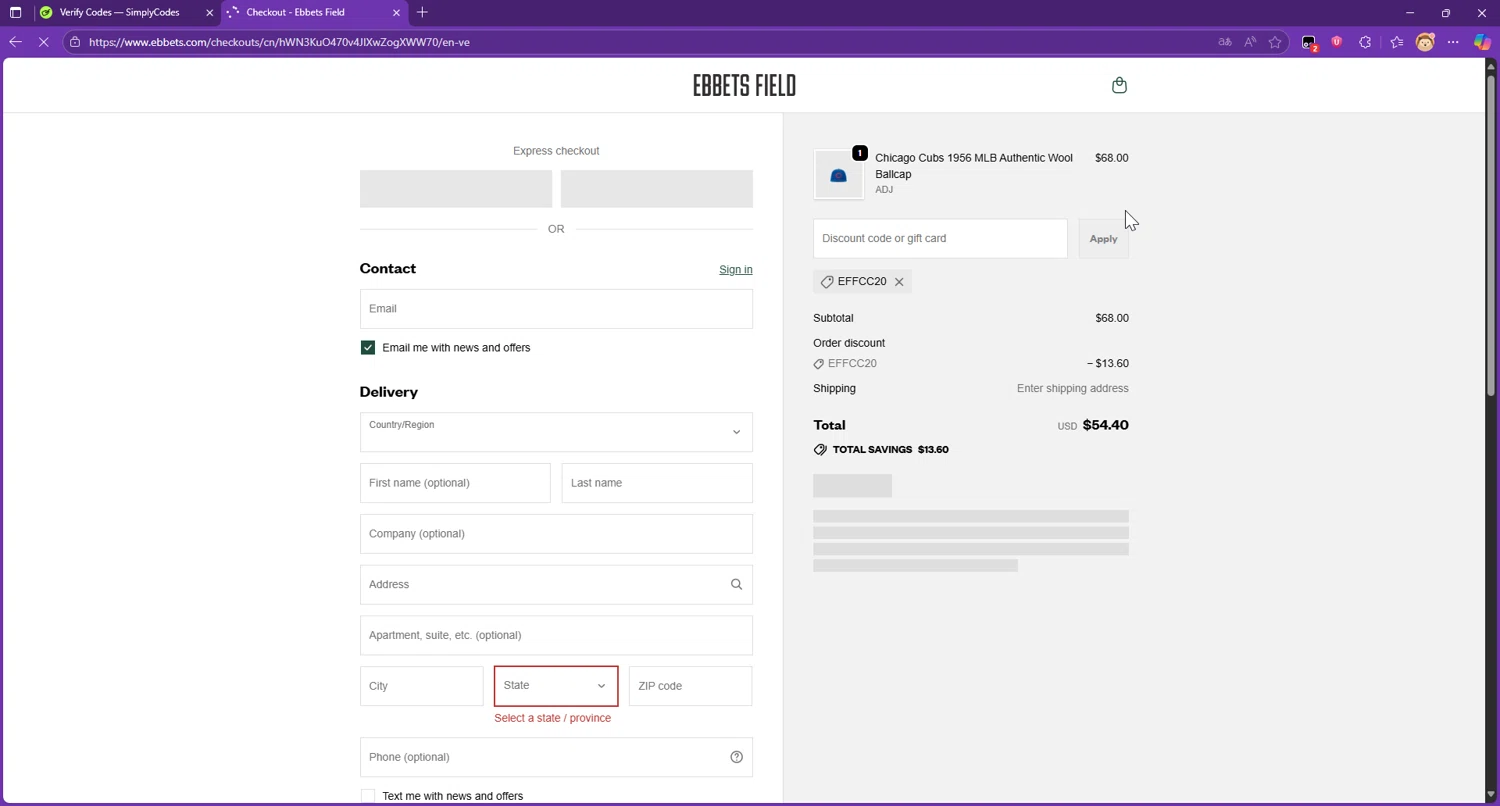The image size is (1500, 806).
Task: Check Text me with news and offers
Action: click(368, 796)
